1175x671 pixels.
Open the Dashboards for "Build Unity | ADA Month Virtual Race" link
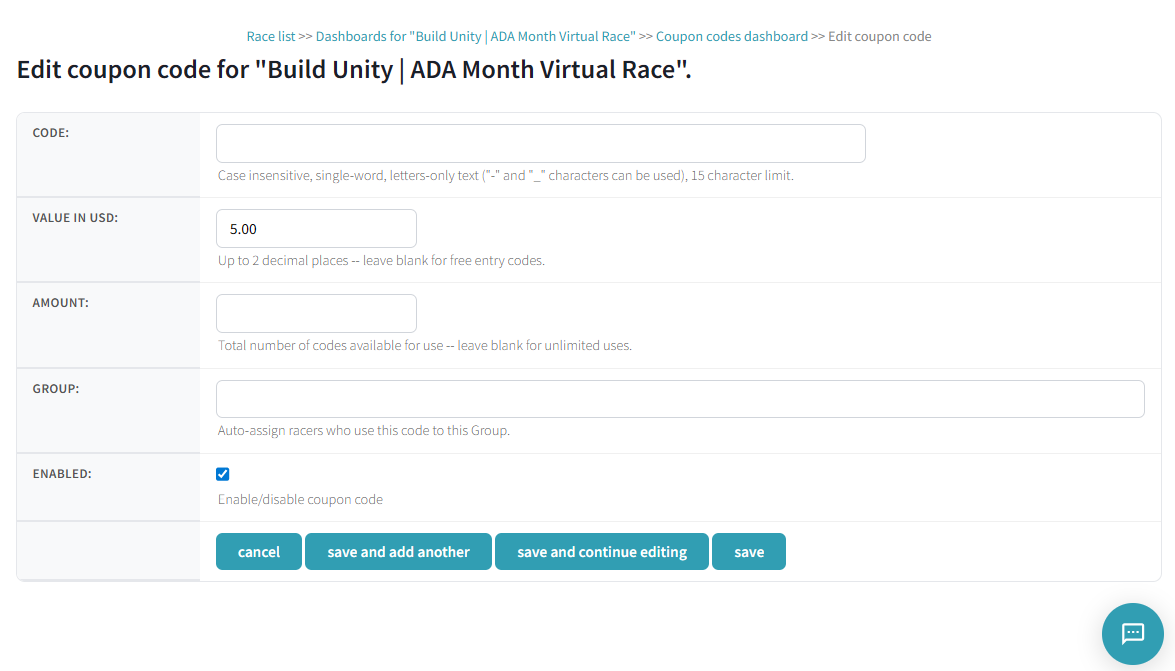pos(475,36)
